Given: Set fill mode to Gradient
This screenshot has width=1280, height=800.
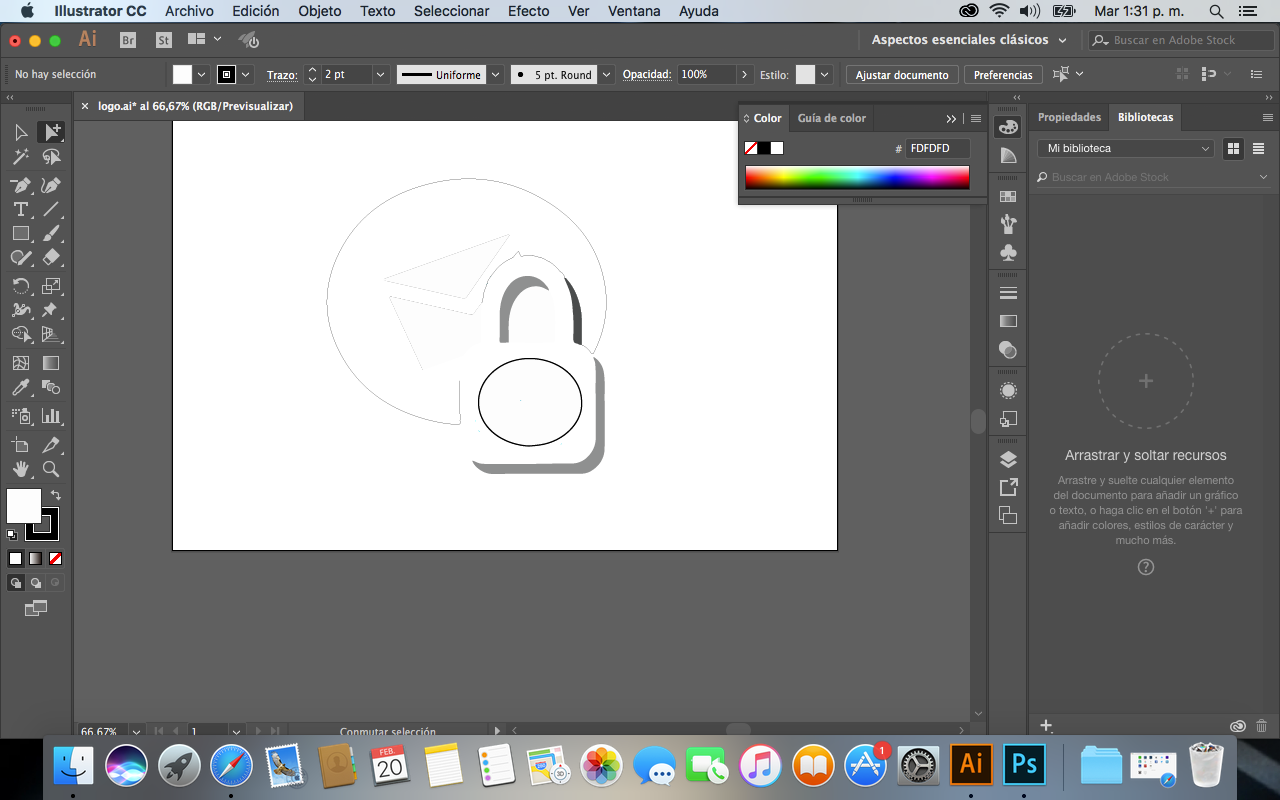Looking at the screenshot, I should (35, 558).
